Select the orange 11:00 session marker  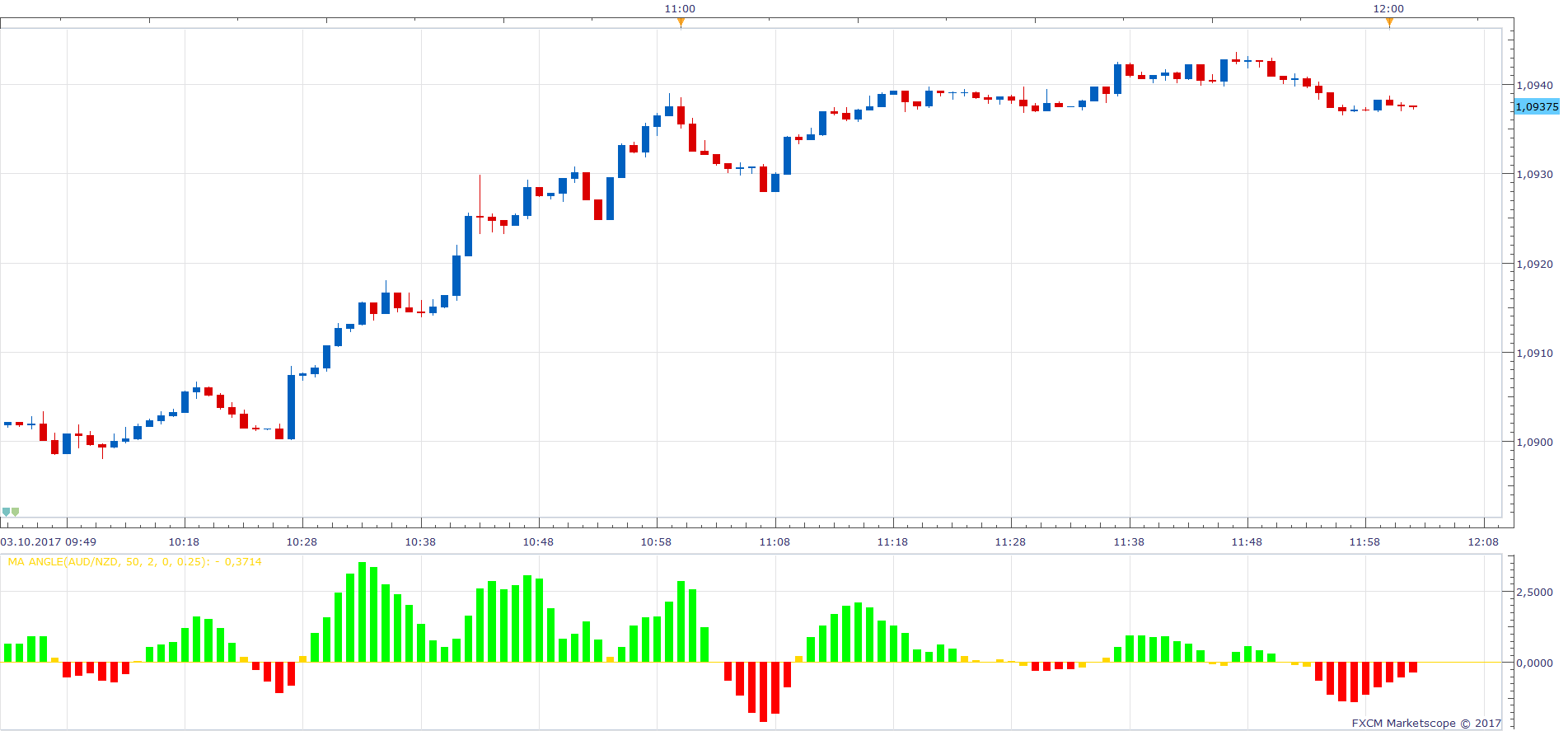(x=681, y=22)
